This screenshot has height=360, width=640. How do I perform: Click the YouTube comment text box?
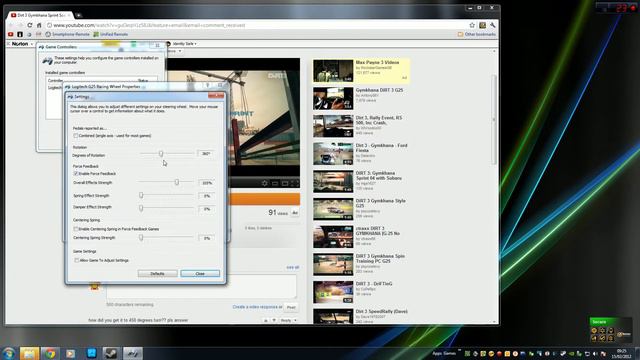(201, 287)
